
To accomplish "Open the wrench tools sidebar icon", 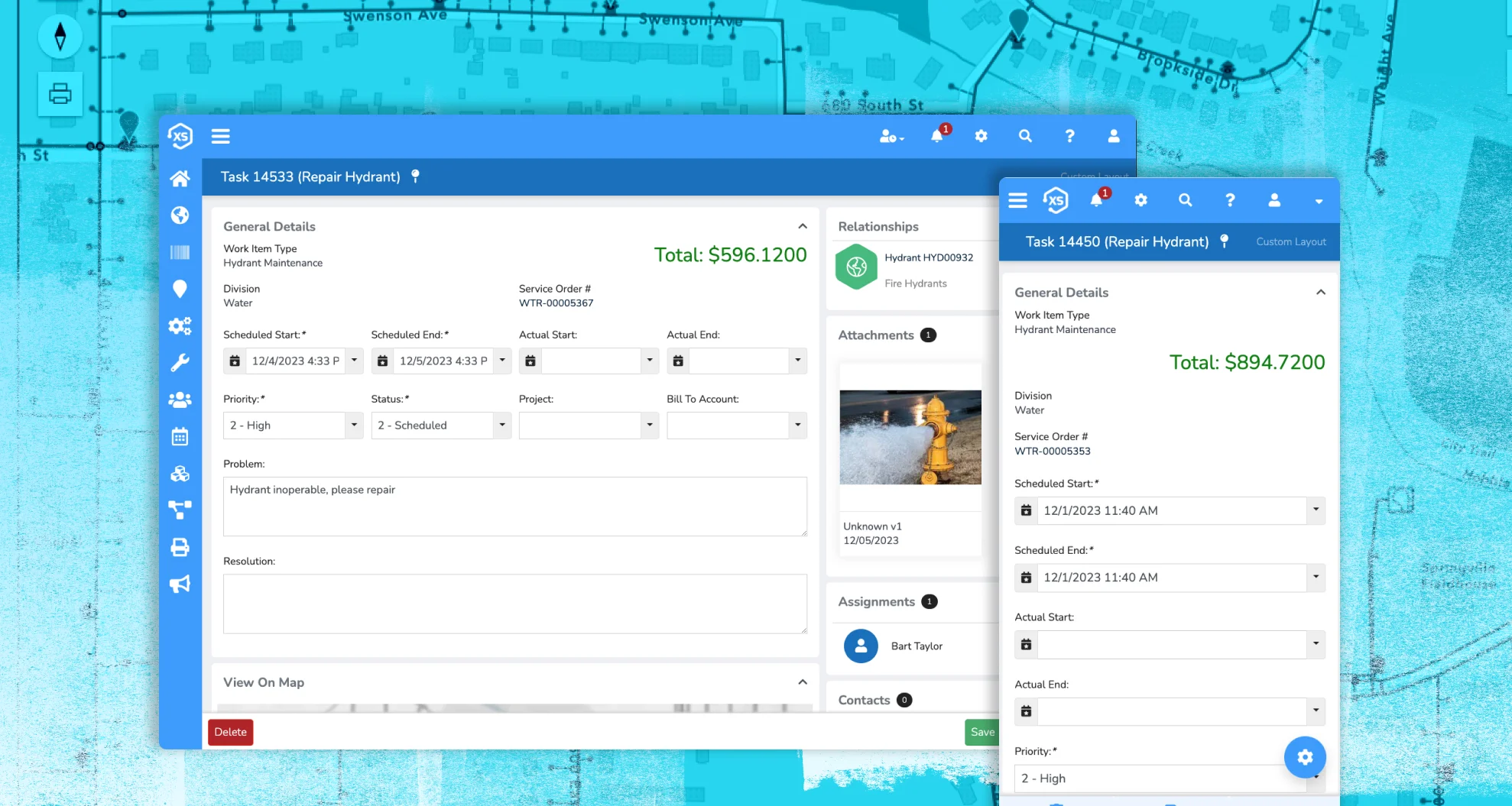I will (180, 363).
